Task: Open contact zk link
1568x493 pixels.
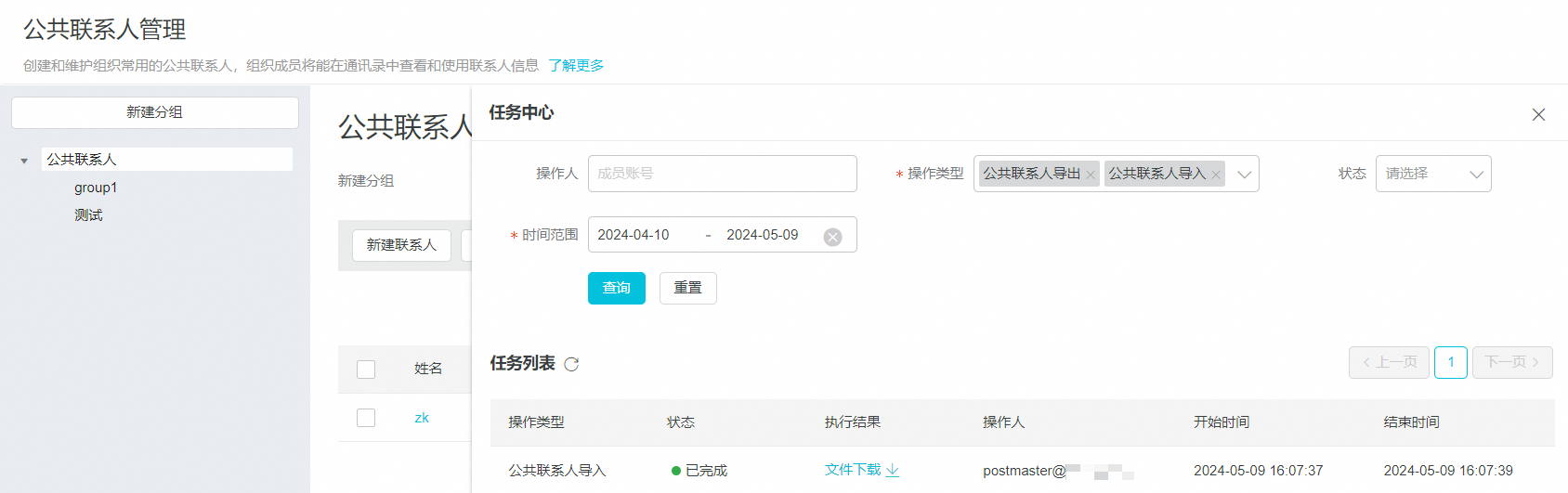Action: (x=422, y=418)
